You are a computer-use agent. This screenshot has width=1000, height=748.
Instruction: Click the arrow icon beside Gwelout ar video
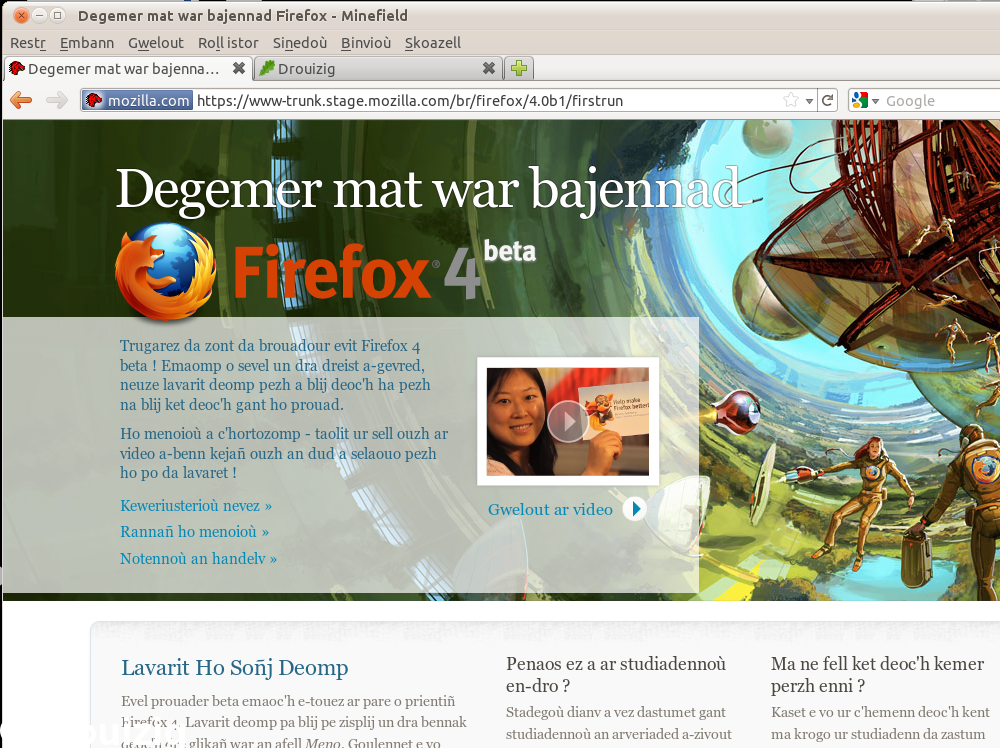click(634, 509)
